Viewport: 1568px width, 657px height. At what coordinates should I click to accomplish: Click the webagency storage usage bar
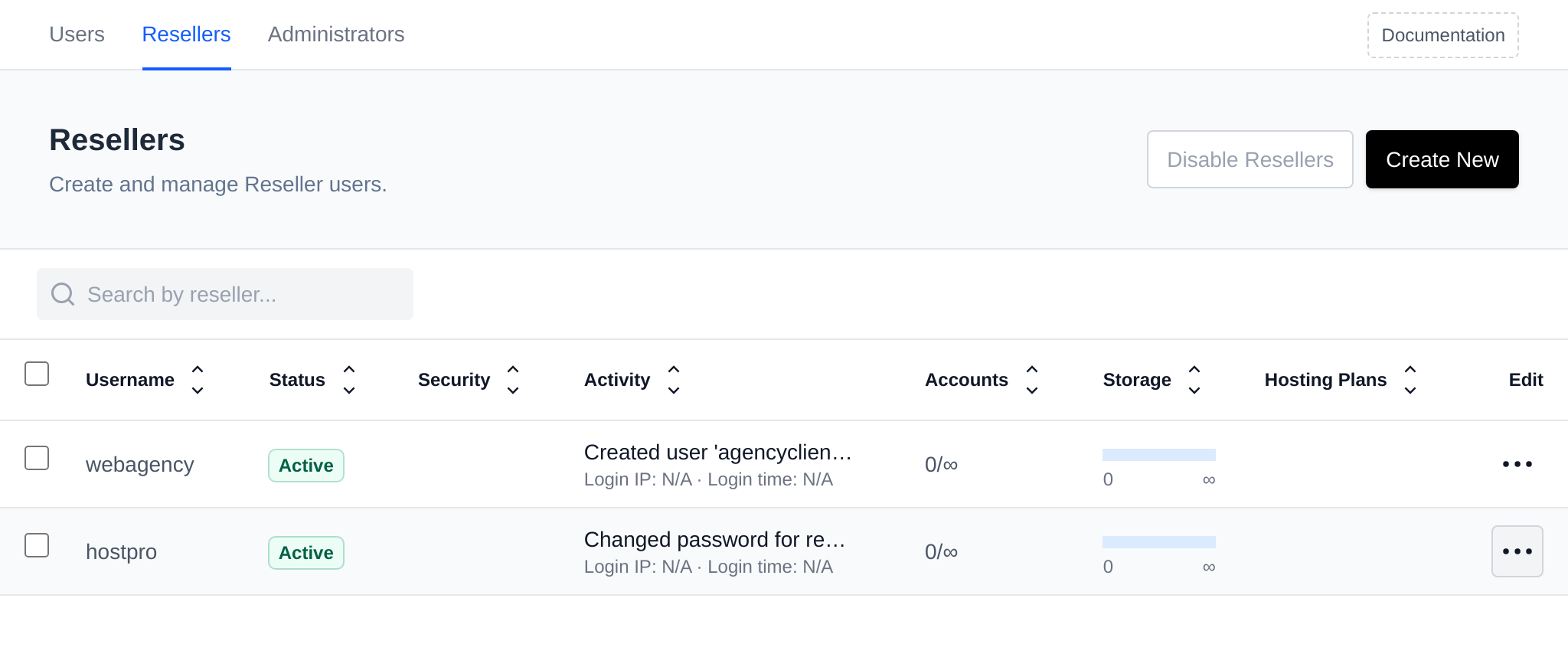click(x=1159, y=455)
